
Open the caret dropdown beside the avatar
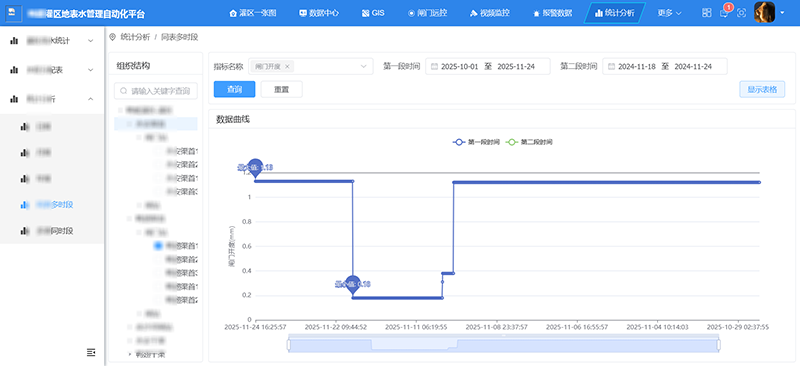[x=783, y=13]
